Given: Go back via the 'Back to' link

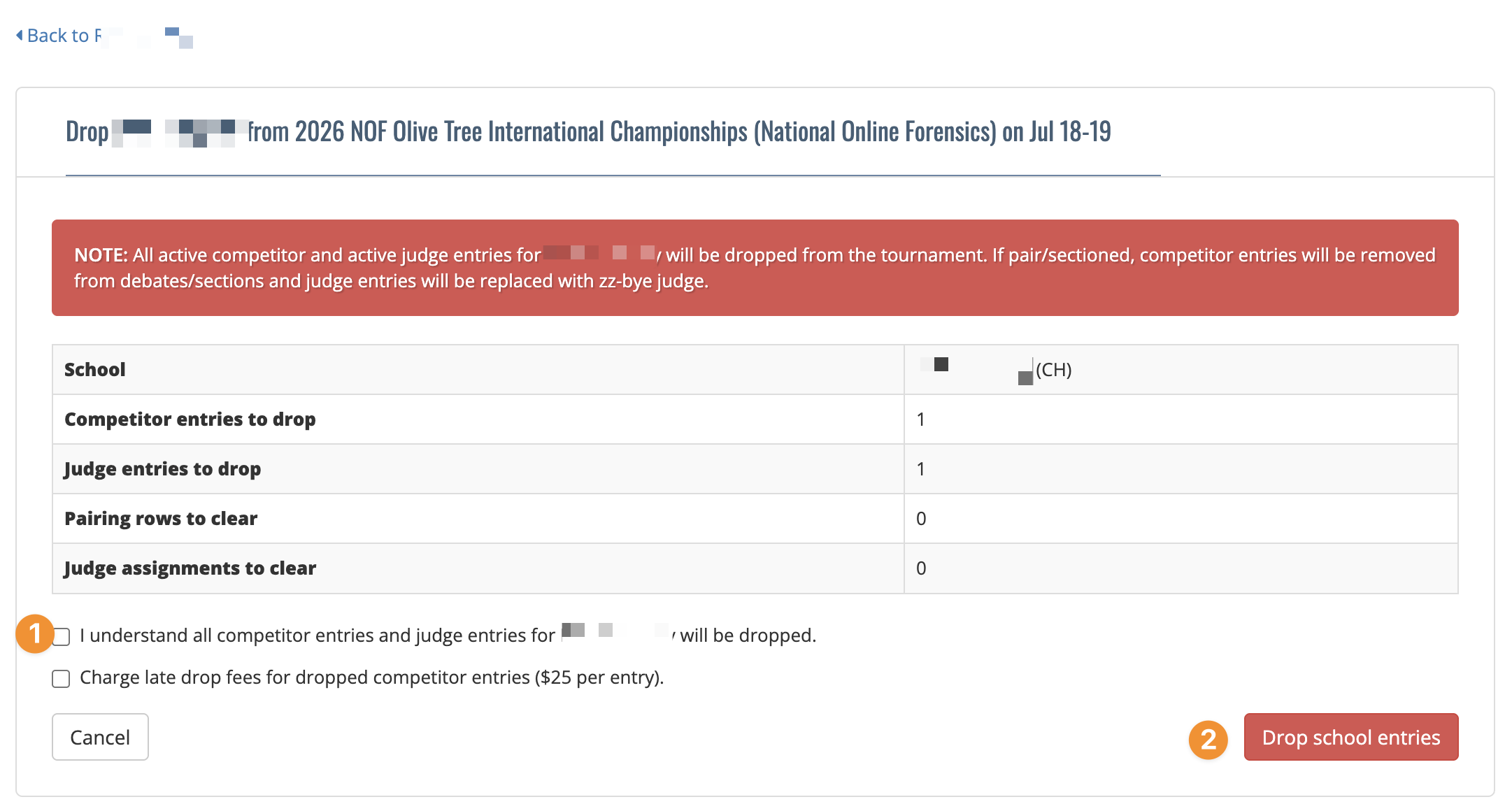Looking at the screenshot, I should pyautogui.click(x=105, y=36).
